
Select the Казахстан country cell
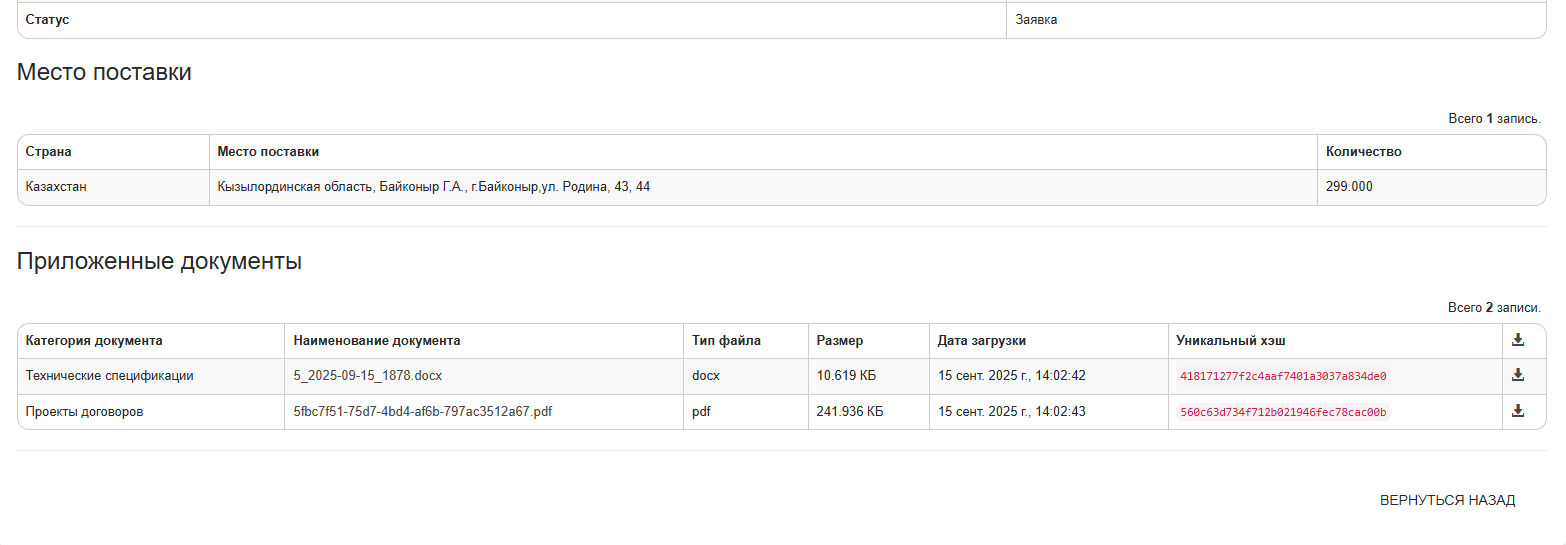[56, 187]
